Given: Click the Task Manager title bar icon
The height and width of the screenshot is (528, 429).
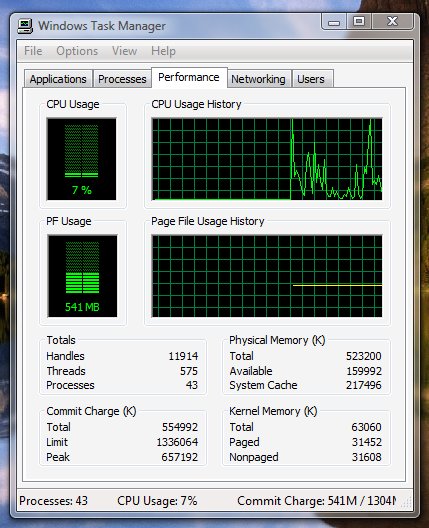Looking at the screenshot, I should pos(25,26).
